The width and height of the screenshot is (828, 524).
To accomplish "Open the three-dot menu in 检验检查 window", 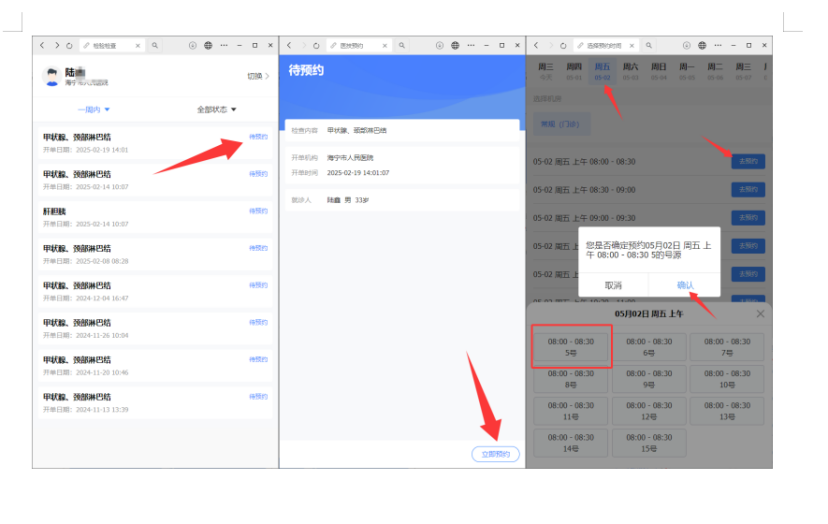I will point(224,45).
